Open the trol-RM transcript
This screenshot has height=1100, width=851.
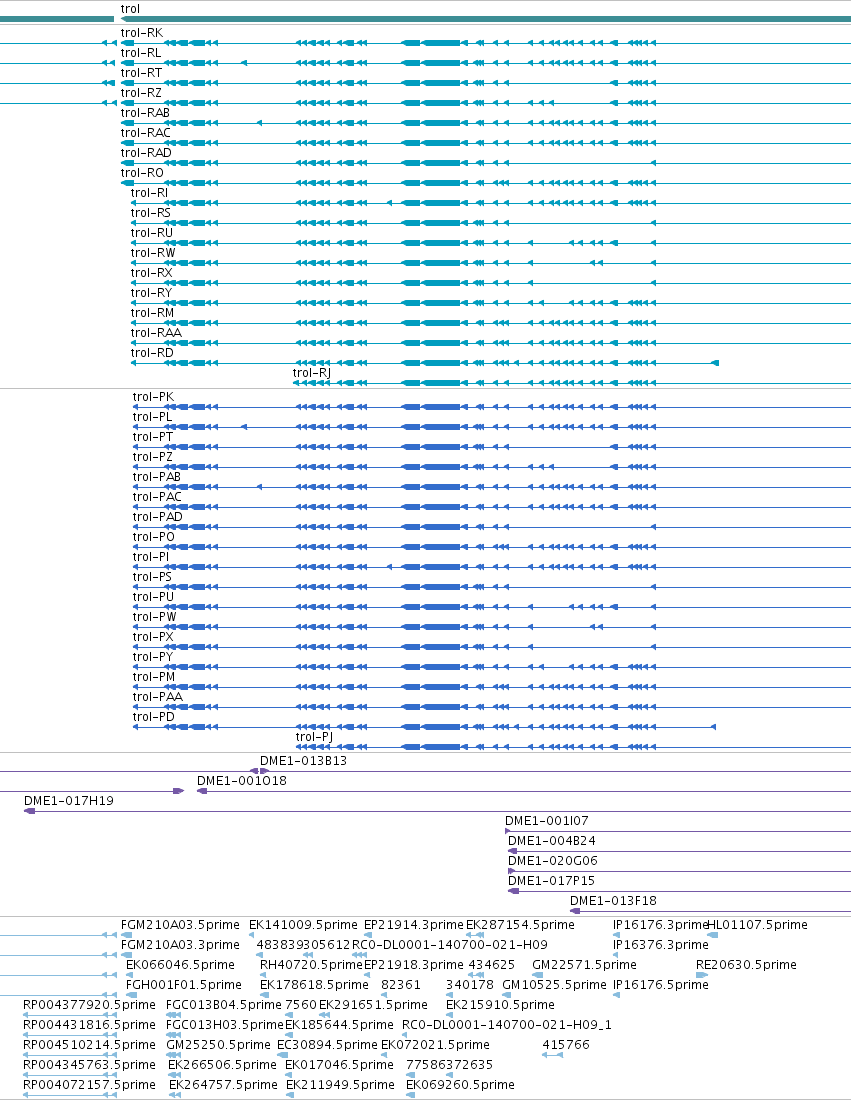coord(152,312)
